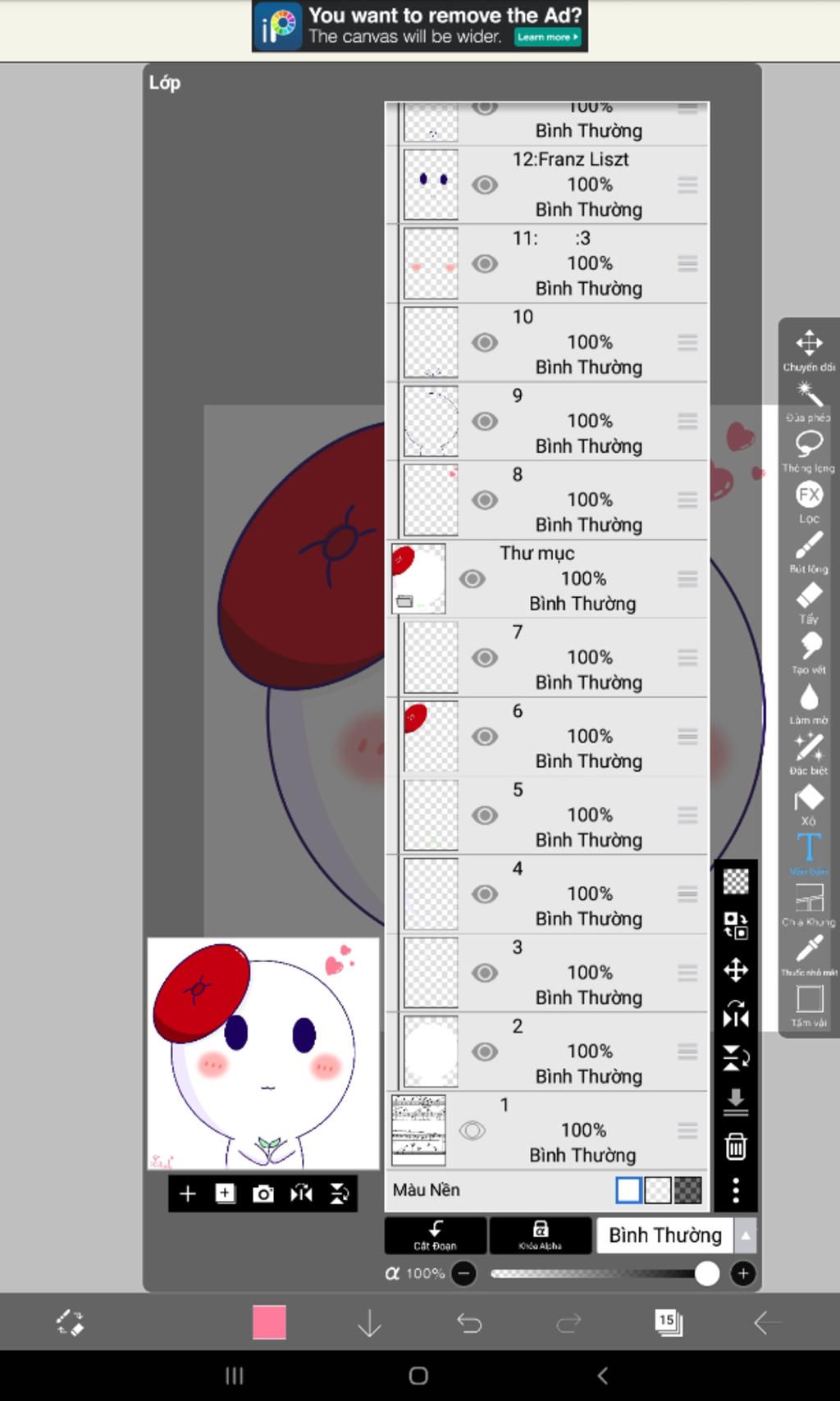The width and height of the screenshot is (840, 1401).
Task: Click the back arrow in bottom bar
Action: coord(767,1322)
